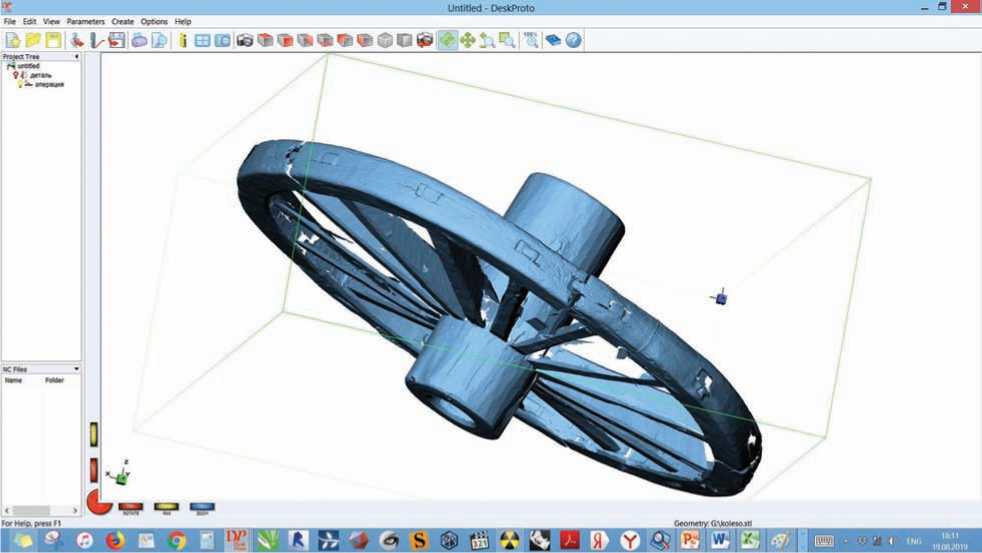This screenshot has width=982, height=553.
Task: Select the деталь part in project tree
Action: pyautogui.click(x=41, y=75)
